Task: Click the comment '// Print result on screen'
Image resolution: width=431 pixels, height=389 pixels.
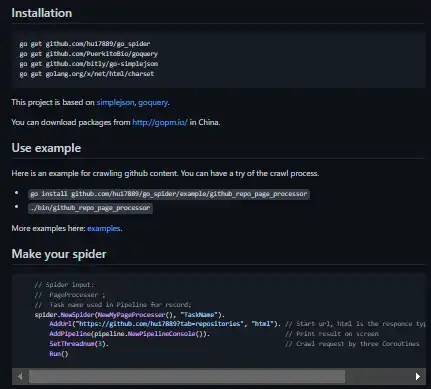Action: [332, 334]
